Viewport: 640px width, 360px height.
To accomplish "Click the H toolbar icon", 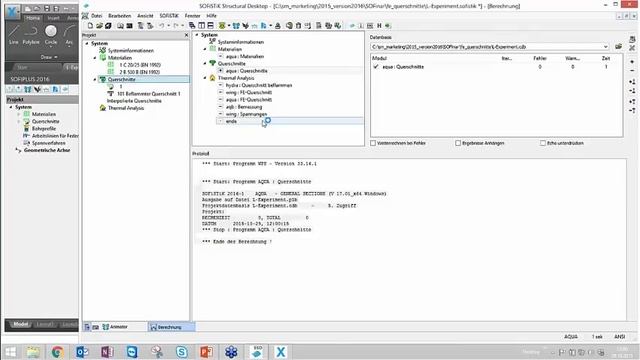I will tap(379, 26).
